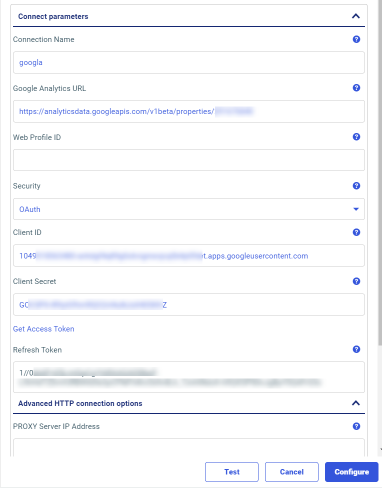Open help for Client ID field
This screenshot has height=488, width=382.
pyautogui.click(x=356, y=232)
